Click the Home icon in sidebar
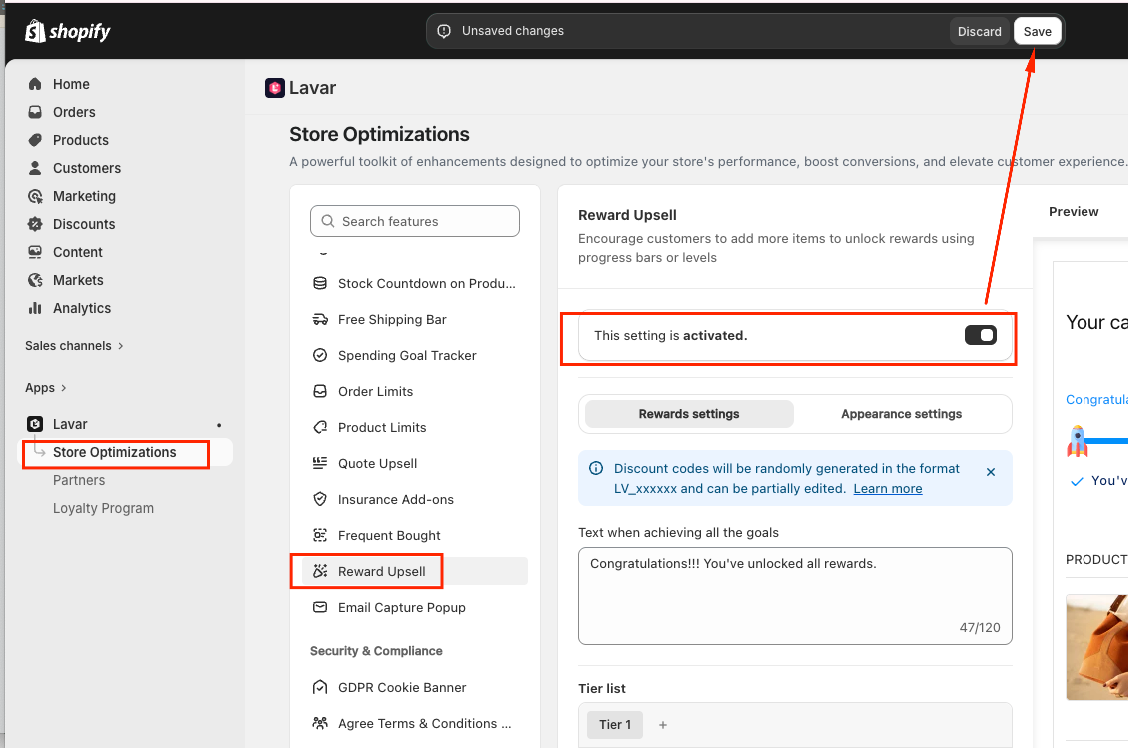The width and height of the screenshot is (1128, 748). [35, 84]
